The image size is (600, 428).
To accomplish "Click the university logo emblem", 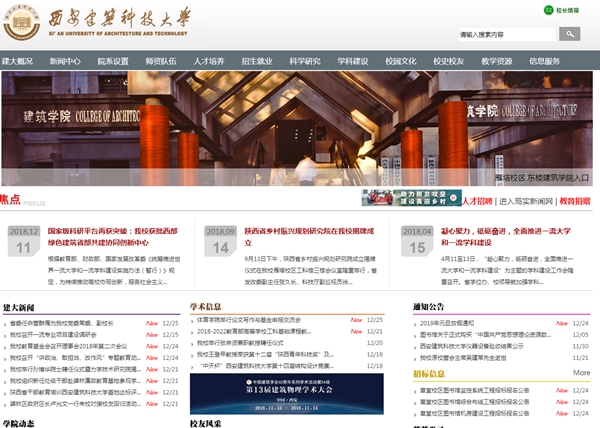I will pyautogui.click(x=22, y=22).
